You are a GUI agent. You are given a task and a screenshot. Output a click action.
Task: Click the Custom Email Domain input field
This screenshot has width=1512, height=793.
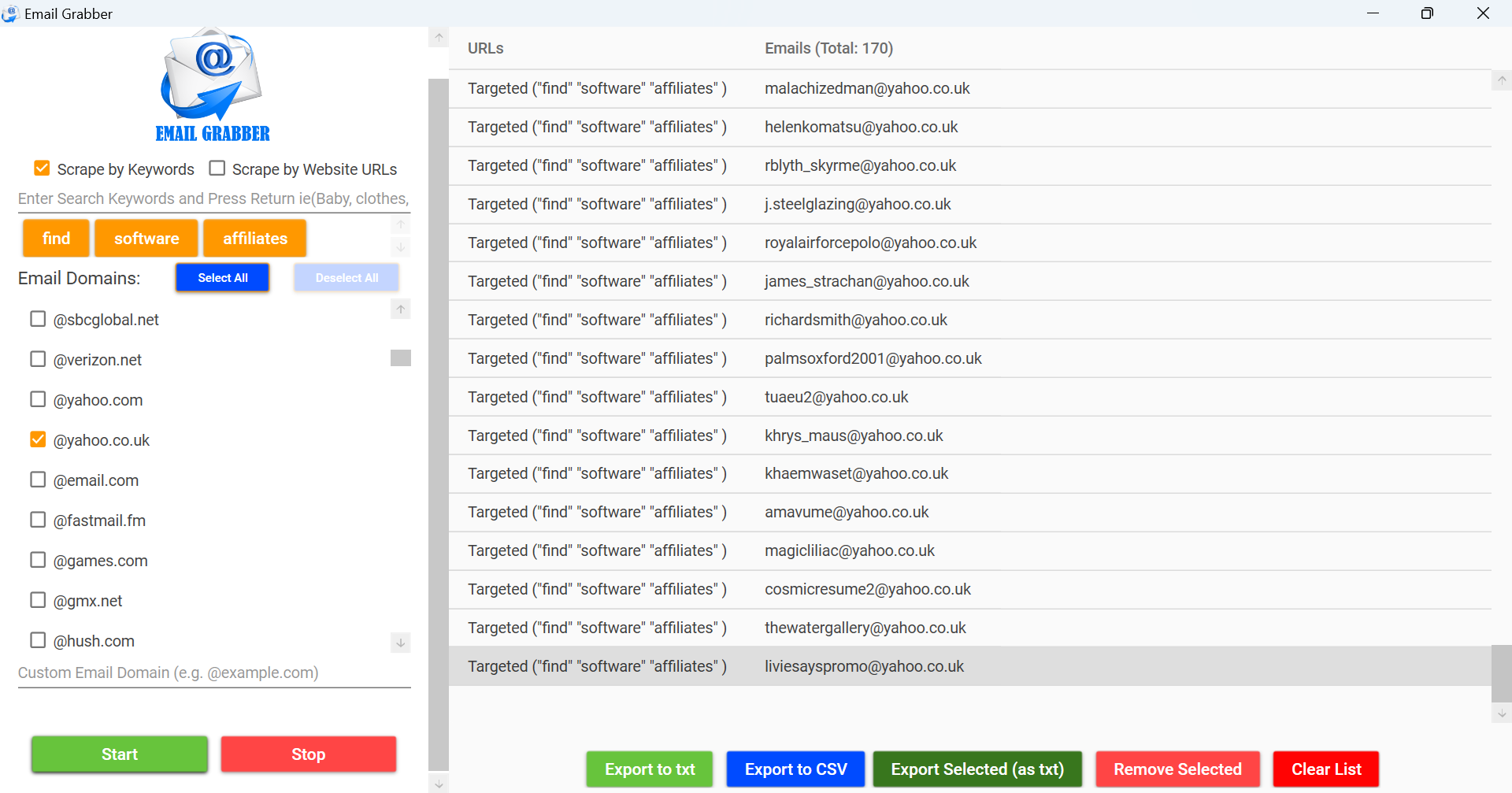[213, 673]
